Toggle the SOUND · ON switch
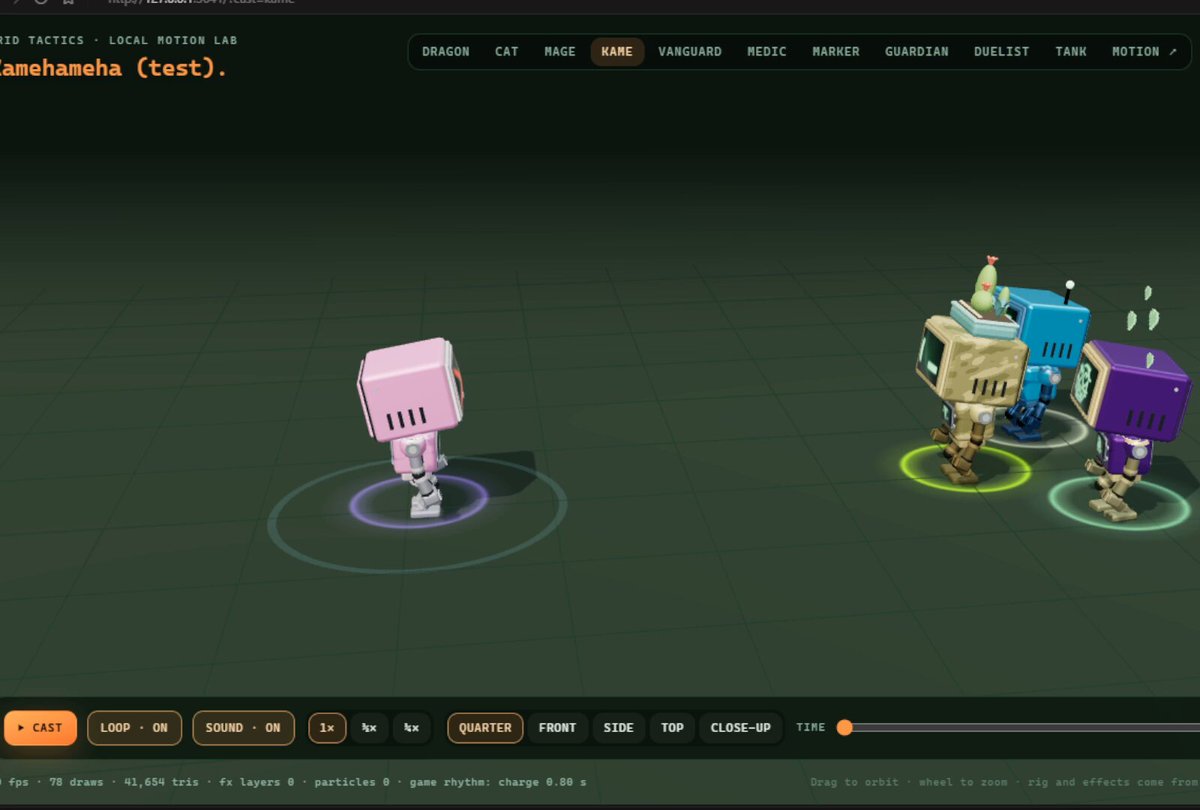The height and width of the screenshot is (810, 1200). pyautogui.click(x=243, y=728)
